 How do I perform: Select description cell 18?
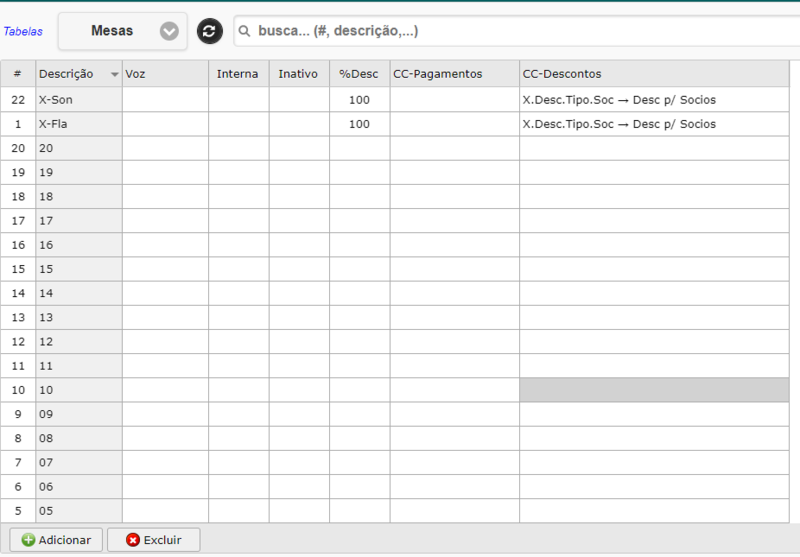coord(79,196)
